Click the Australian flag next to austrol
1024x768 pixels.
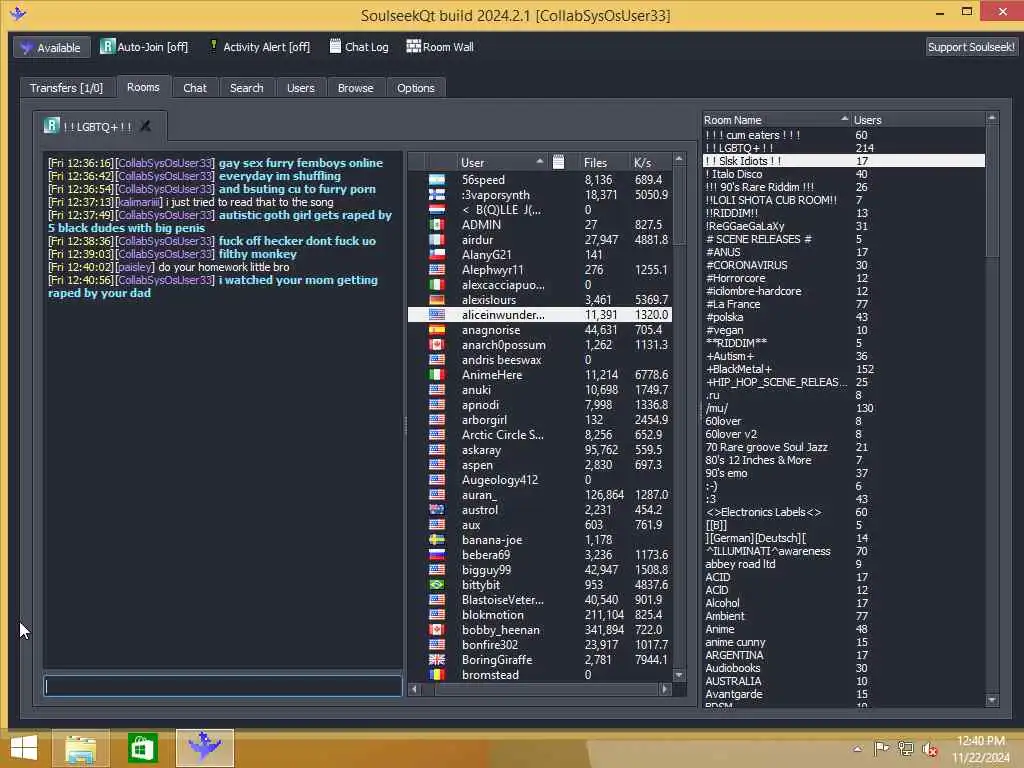[x=437, y=510]
